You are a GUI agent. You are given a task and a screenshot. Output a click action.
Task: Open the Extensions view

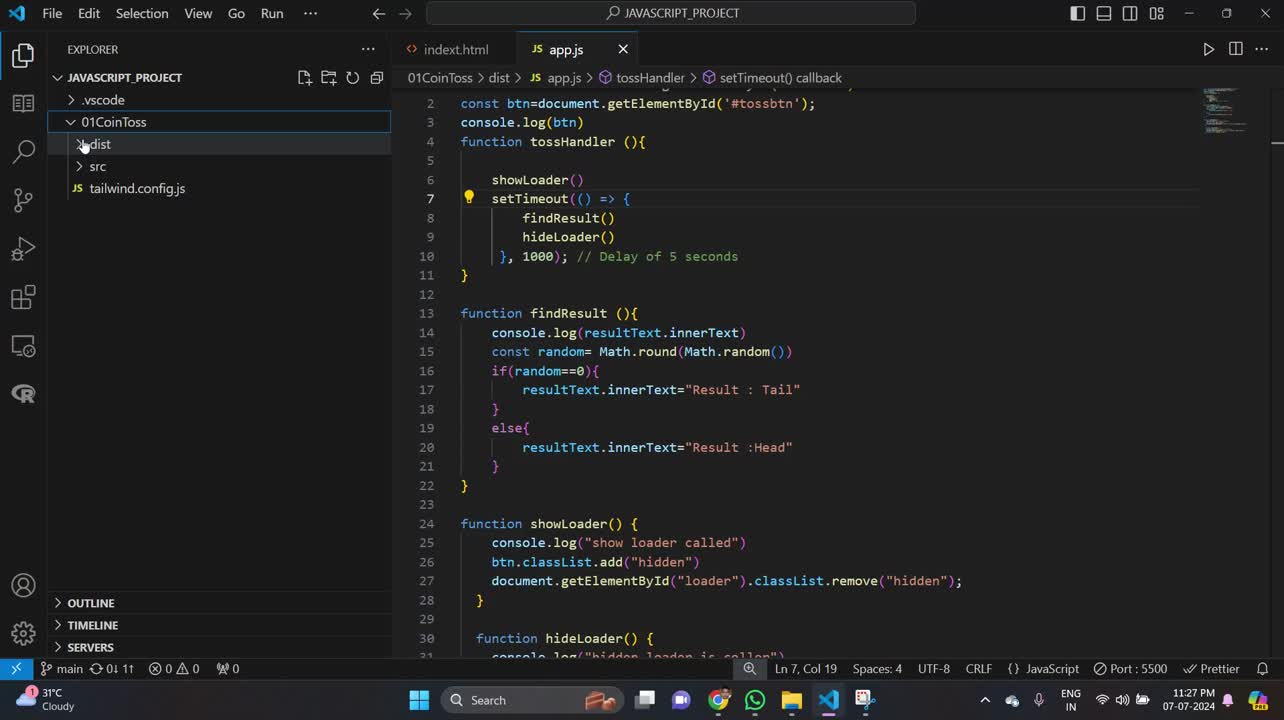pos(23,297)
